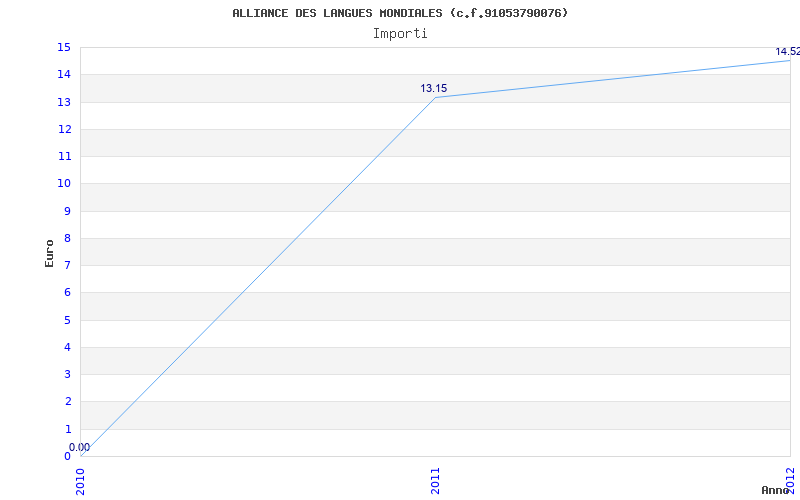Click the y-axis value 6
Image resolution: width=800 pixels, height=500 pixels.
coord(67,292)
